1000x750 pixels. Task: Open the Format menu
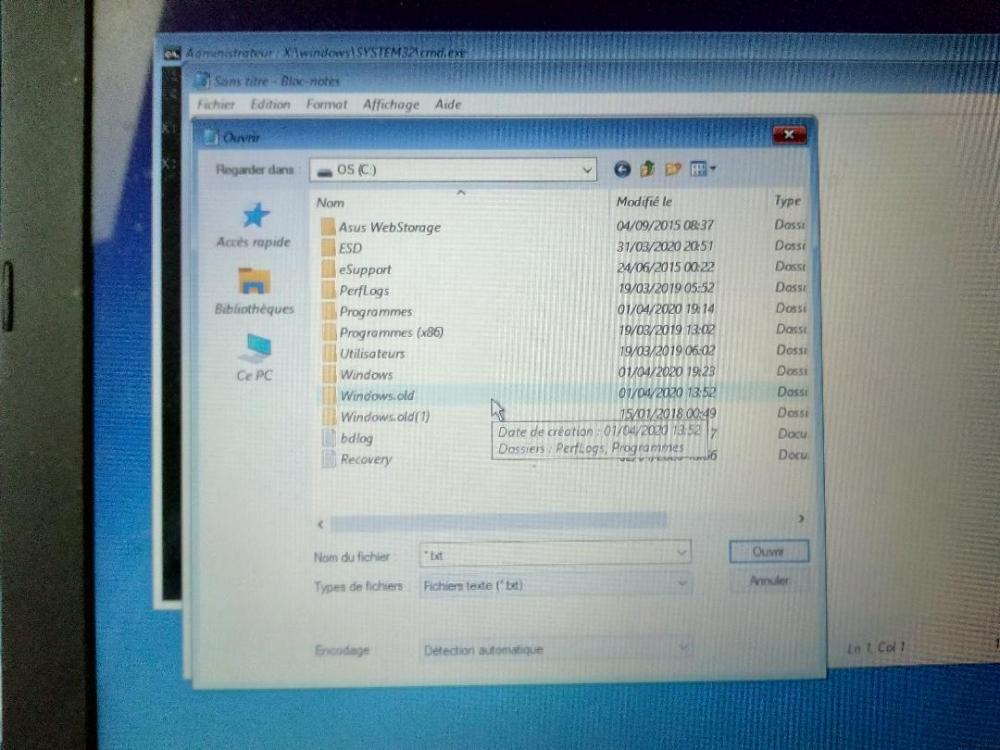[326, 104]
